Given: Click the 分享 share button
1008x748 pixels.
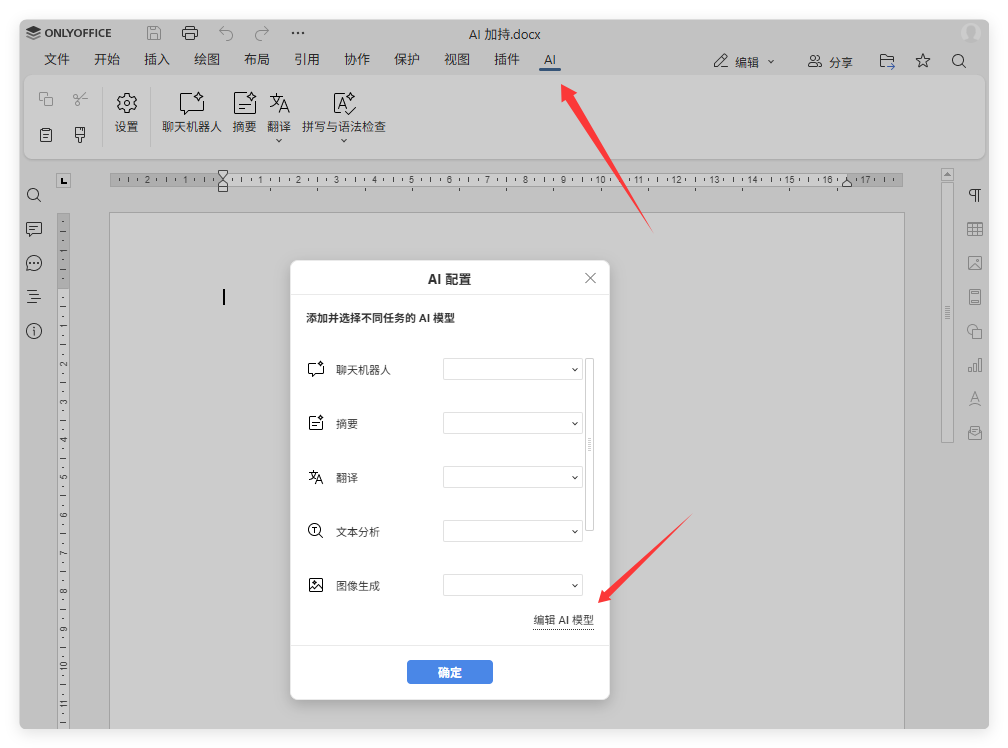Looking at the screenshot, I should tap(830, 62).
